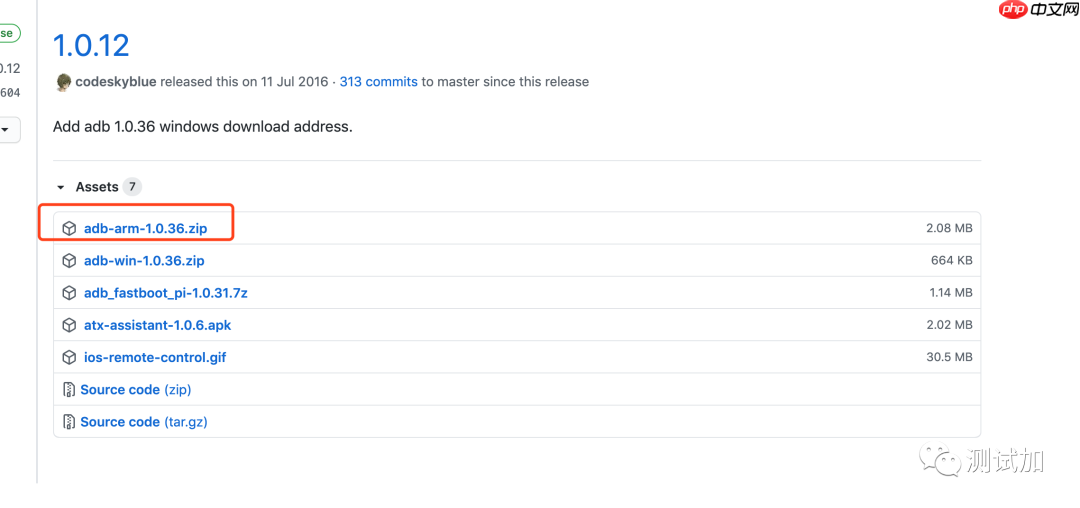Click the package icon beside adb_fastboot_pi-1.0.31.7z

tap(69, 293)
